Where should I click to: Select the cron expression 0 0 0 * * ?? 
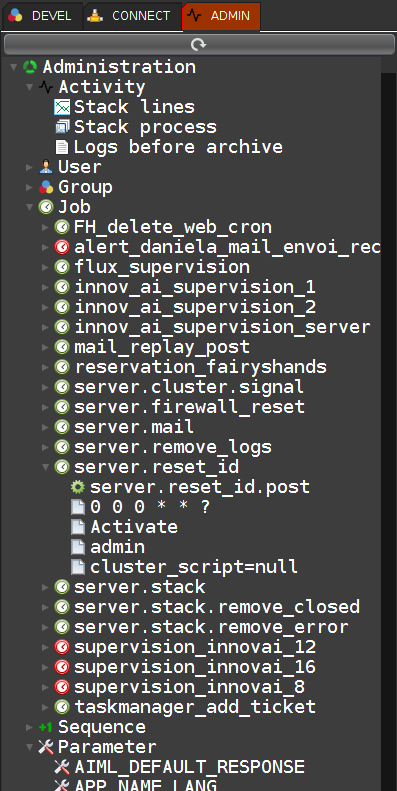click(150, 507)
